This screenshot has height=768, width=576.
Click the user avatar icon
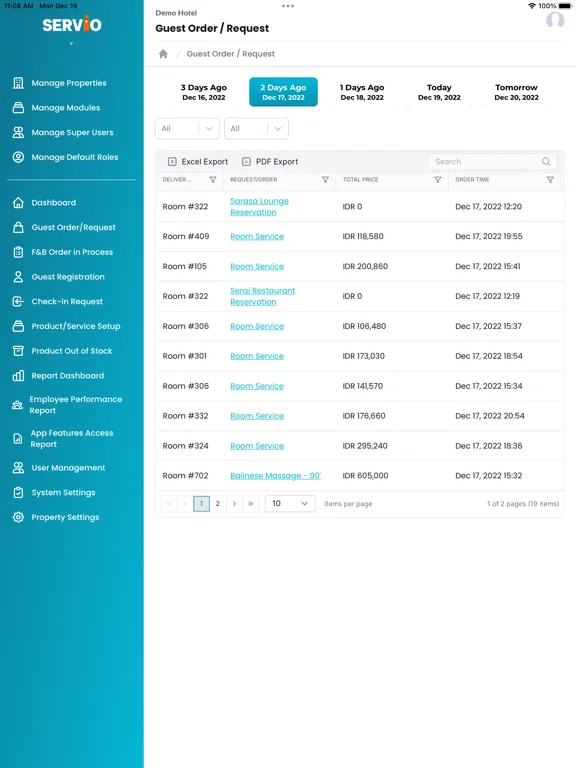click(555, 20)
